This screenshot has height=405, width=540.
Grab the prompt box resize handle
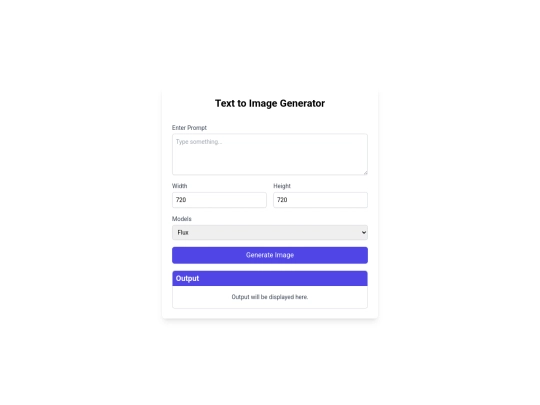365,172
